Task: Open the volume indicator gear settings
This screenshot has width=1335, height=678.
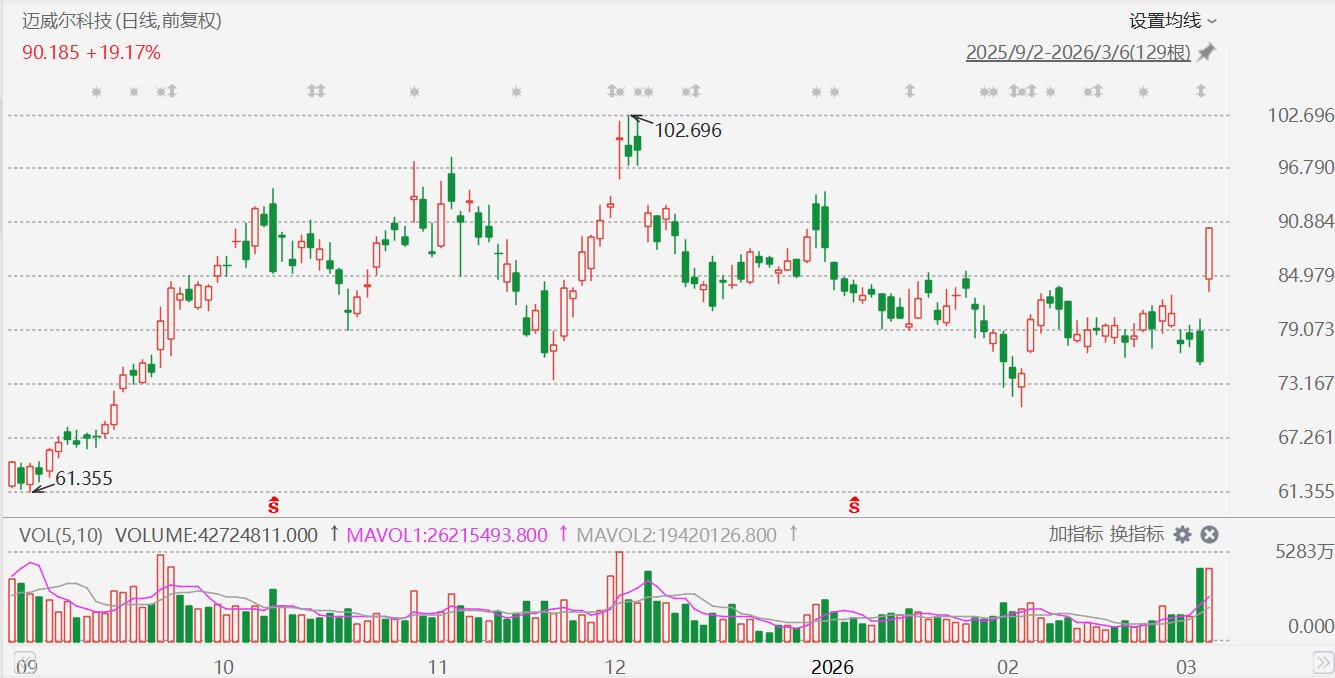Action: (1182, 535)
